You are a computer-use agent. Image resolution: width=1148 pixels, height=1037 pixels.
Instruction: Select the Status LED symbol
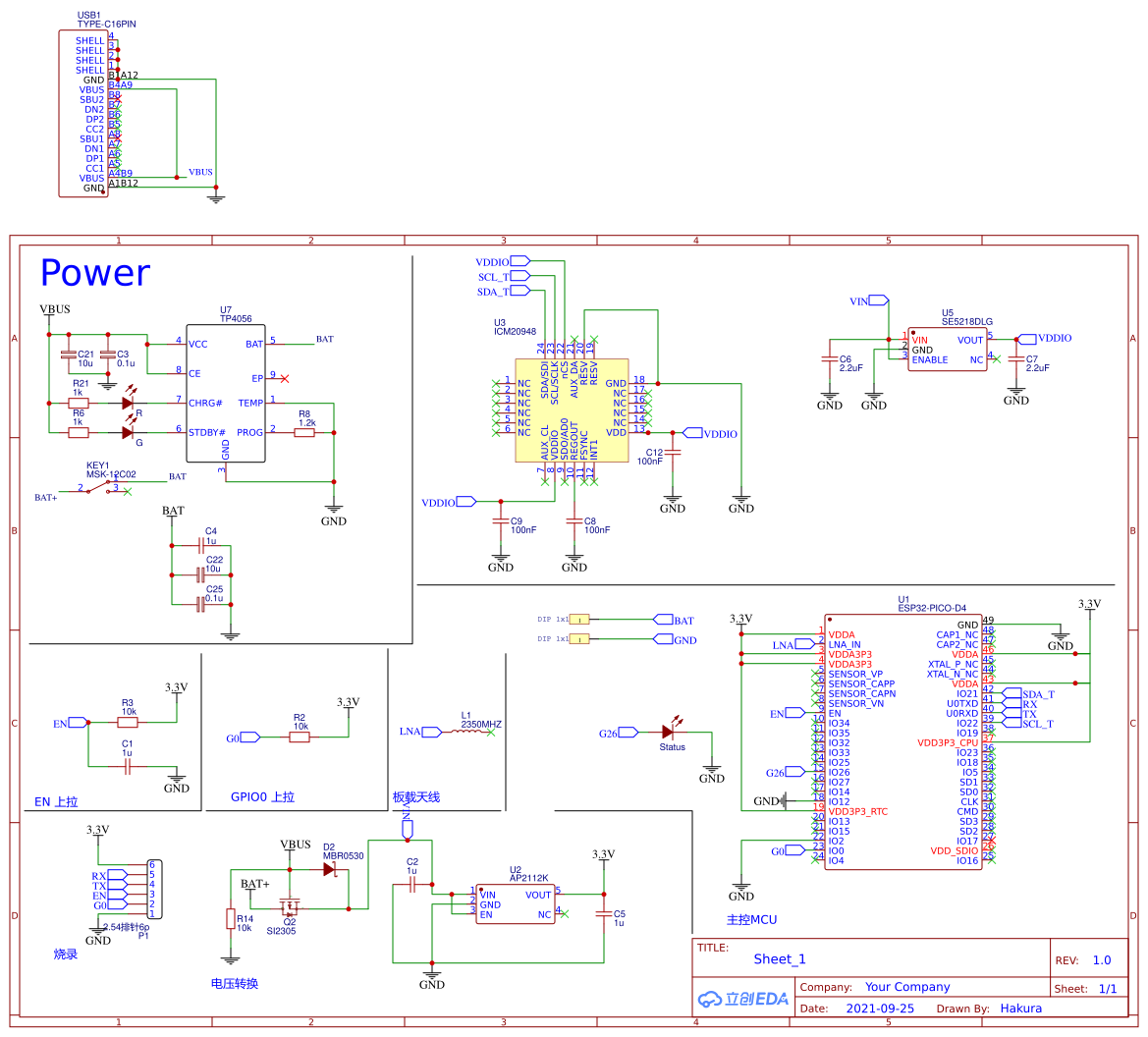(669, 732)
